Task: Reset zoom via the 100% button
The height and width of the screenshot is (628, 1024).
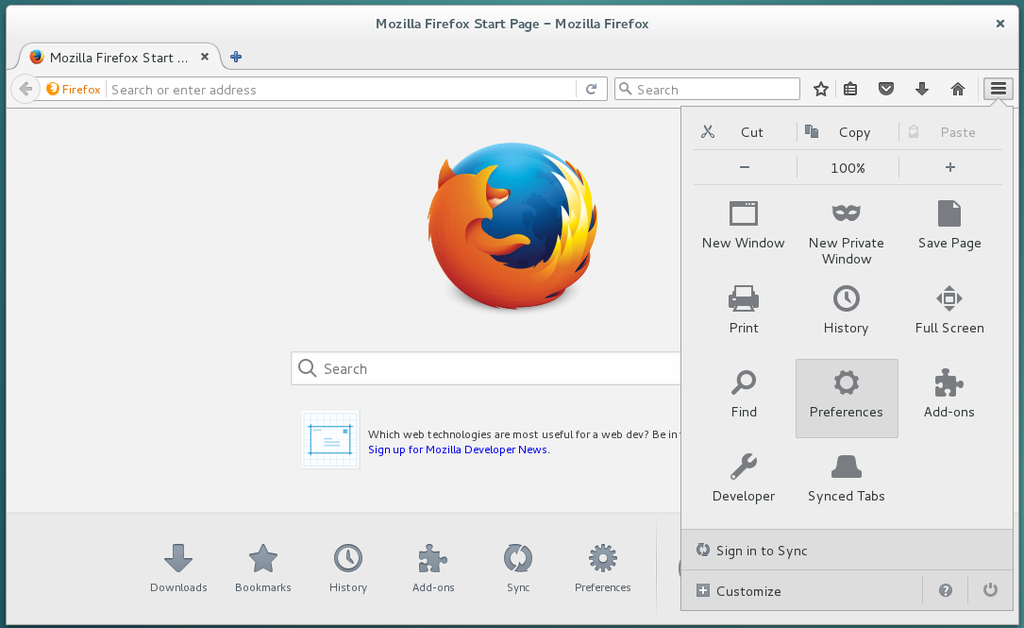Action: 848,168
